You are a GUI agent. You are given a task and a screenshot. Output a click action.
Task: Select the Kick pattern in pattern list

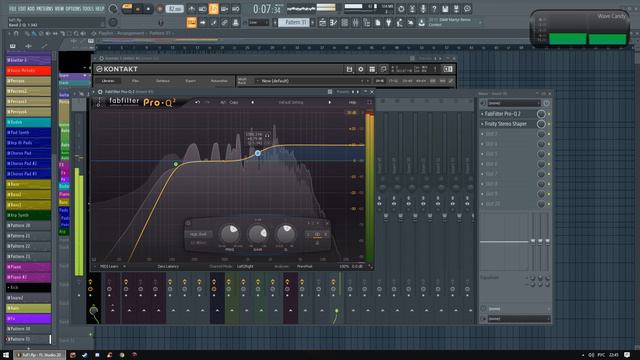pos(29,287)
